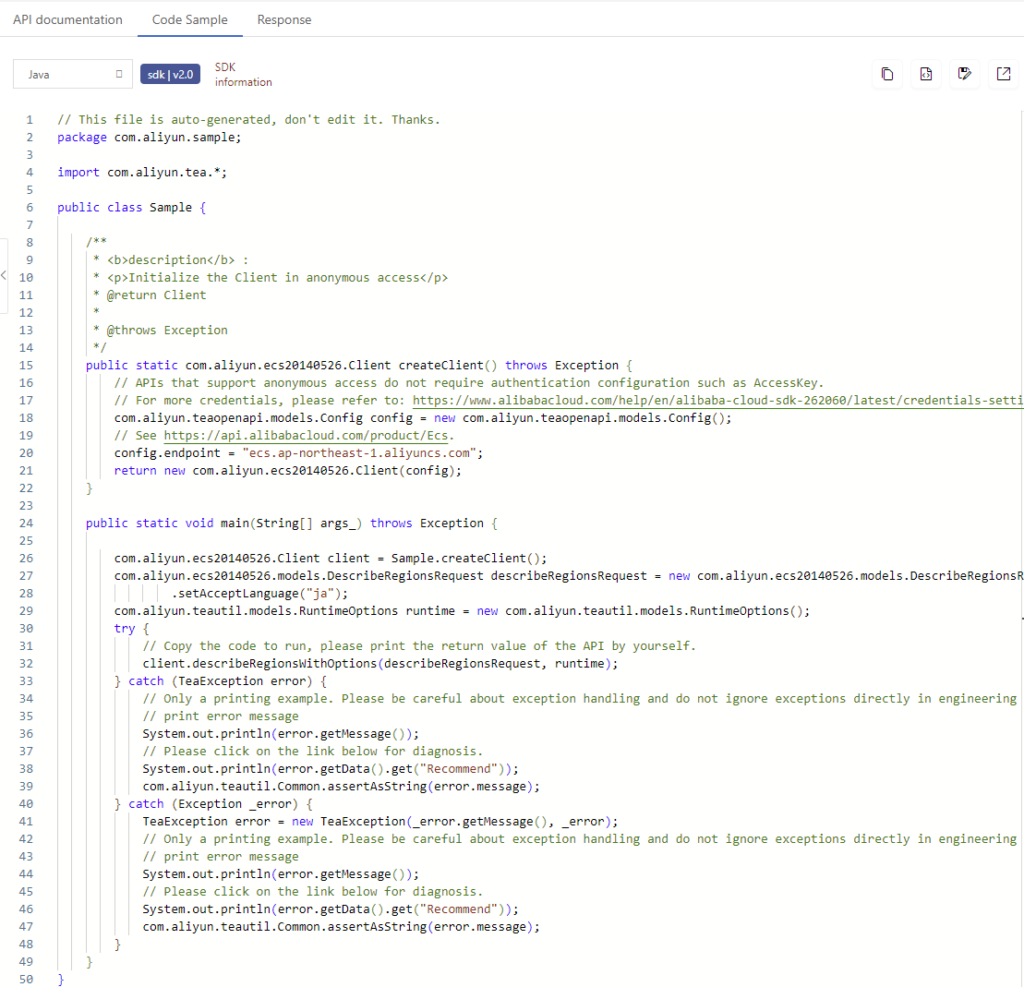Click the "print error message" comment on line 35

point(221,717)
